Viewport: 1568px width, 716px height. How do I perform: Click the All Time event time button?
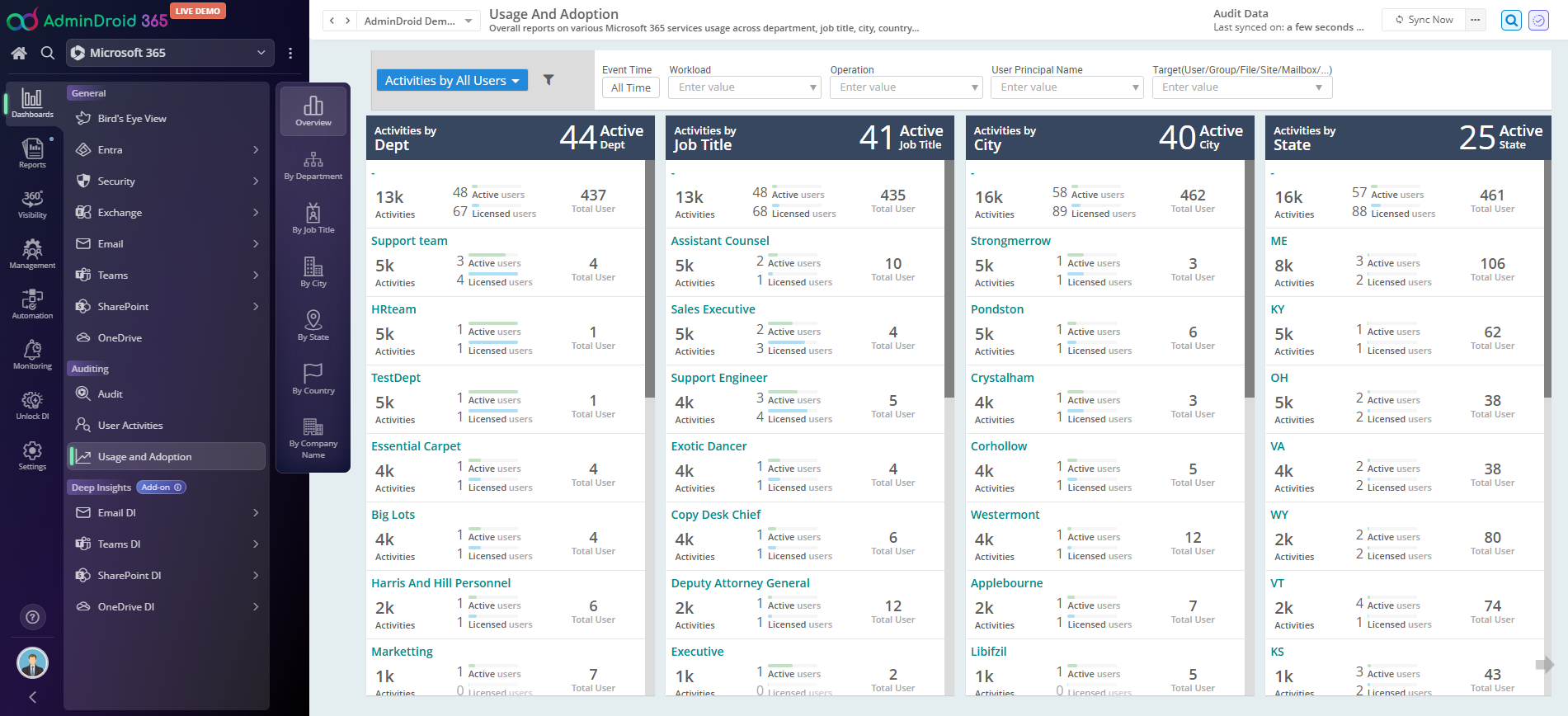[631, 87]
